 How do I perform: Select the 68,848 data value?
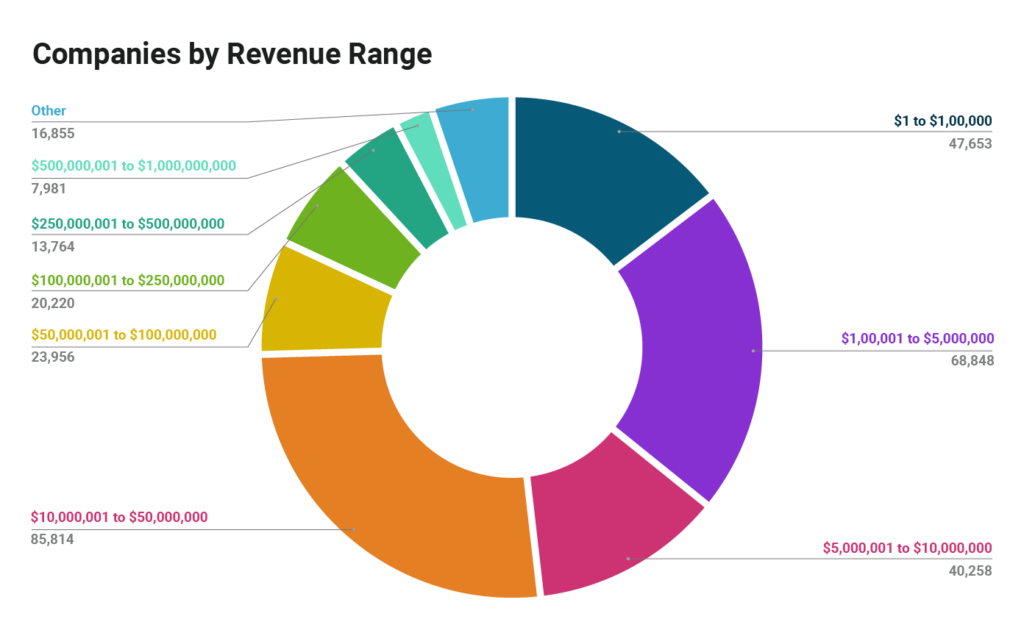(972, 360)
